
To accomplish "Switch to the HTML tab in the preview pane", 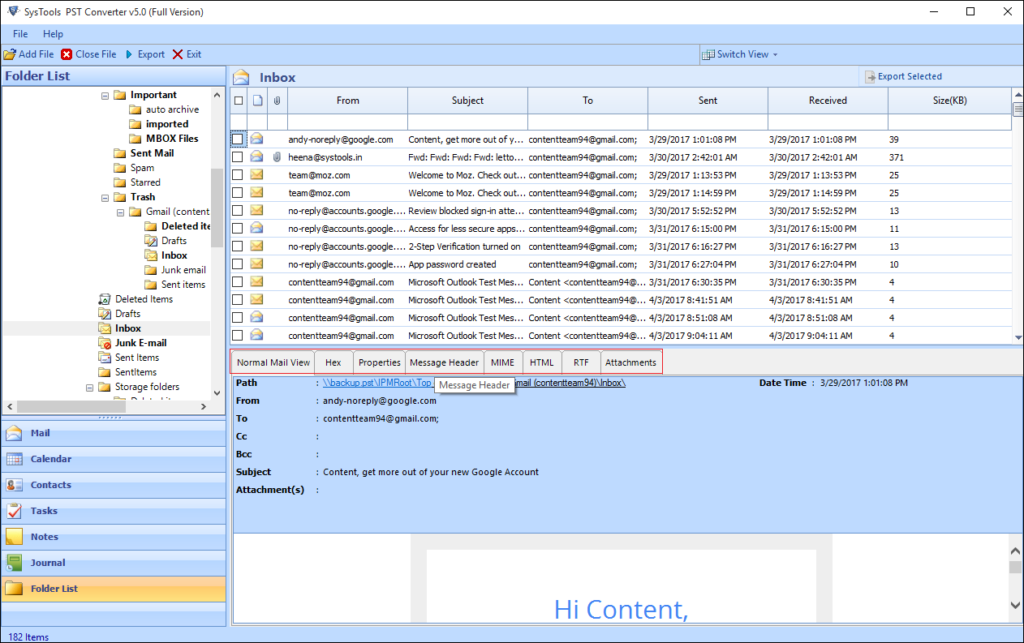I will (541, 362).
